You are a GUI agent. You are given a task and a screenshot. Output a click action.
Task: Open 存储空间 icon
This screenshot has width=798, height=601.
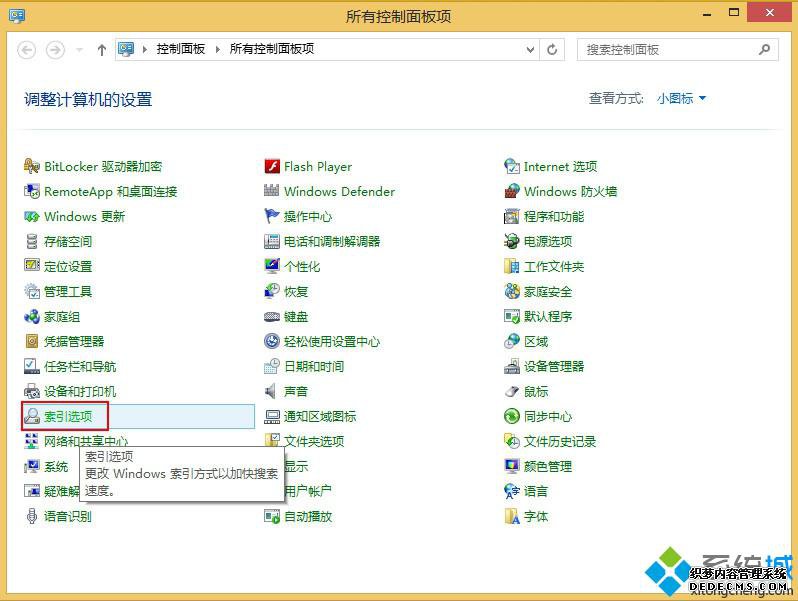(x=32, y=241)
